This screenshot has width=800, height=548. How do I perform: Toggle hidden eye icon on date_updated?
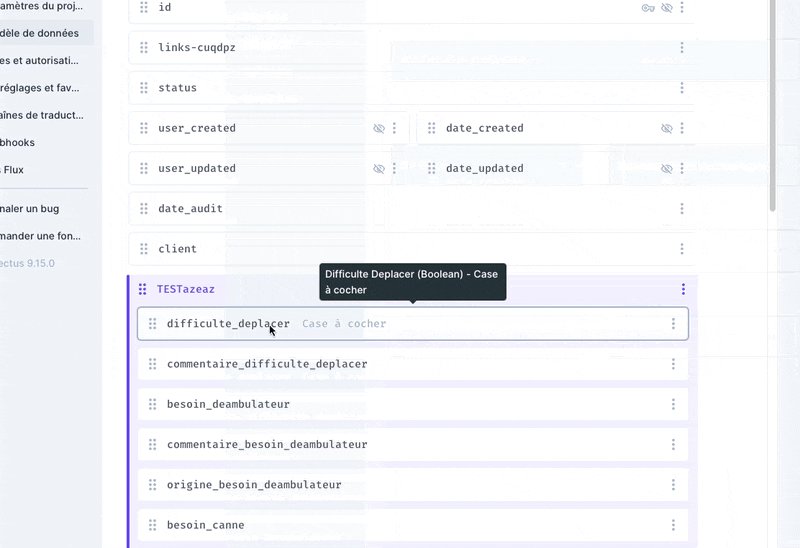pos(667,168)
